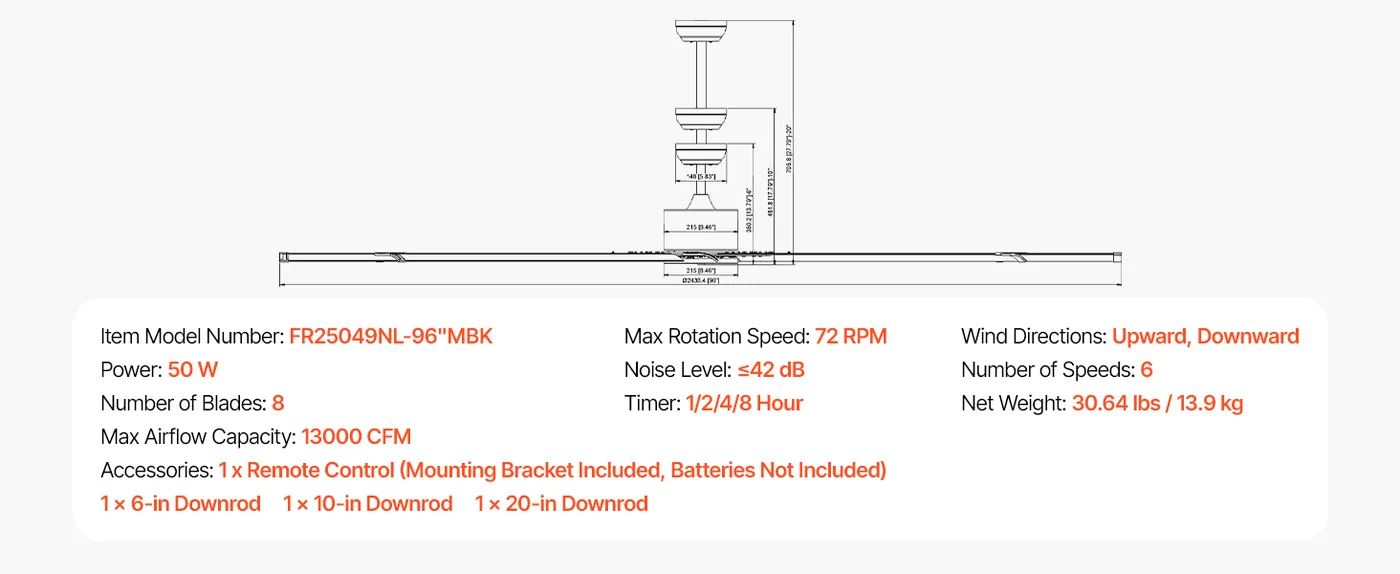
Task: Click the Number of Blades value 8
Action: [x=278, y=403]
